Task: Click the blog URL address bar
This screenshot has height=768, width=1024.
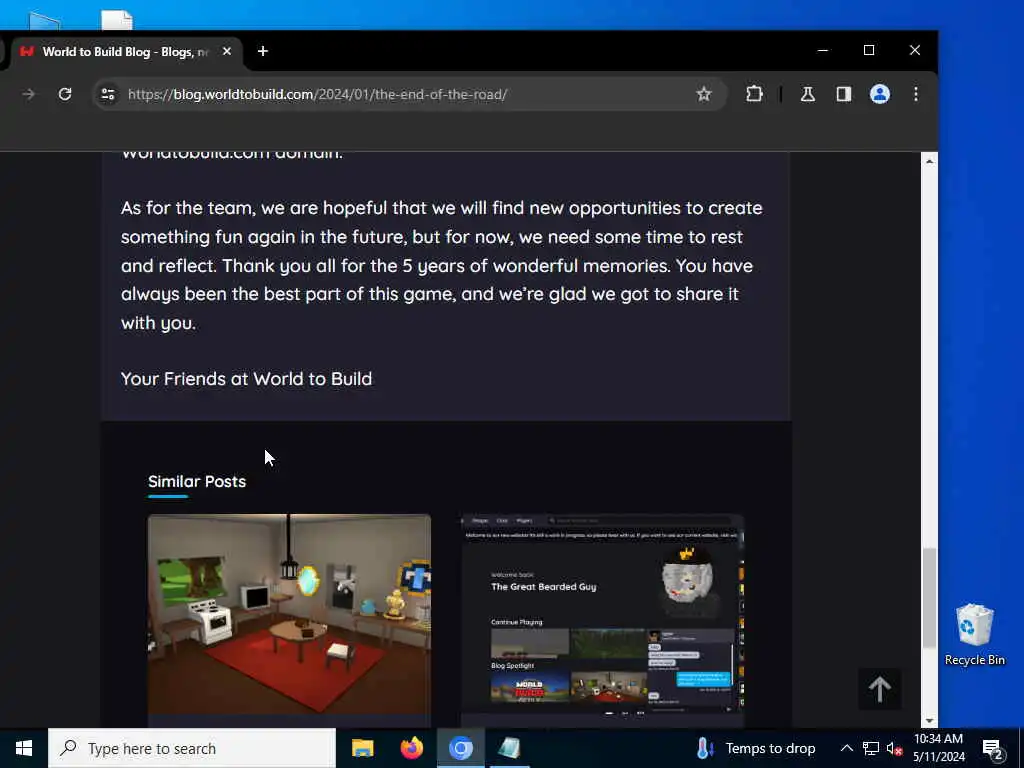Action: tap(411, 94)
